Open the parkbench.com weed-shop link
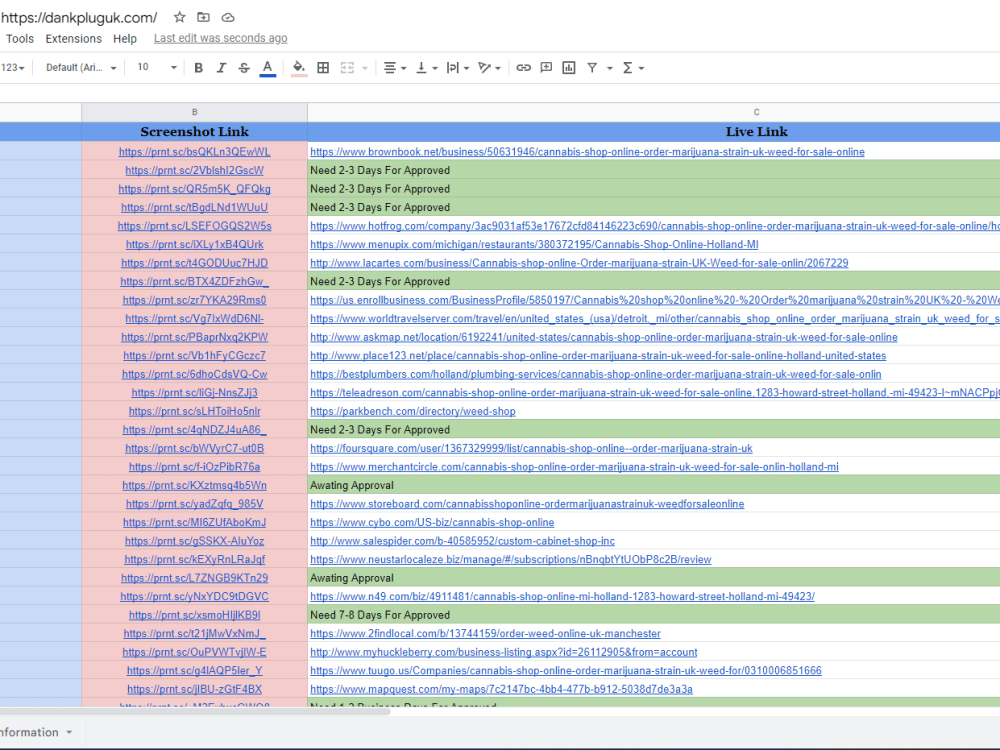This screenshot has width=1000, height=750. (x=413, y=411)
